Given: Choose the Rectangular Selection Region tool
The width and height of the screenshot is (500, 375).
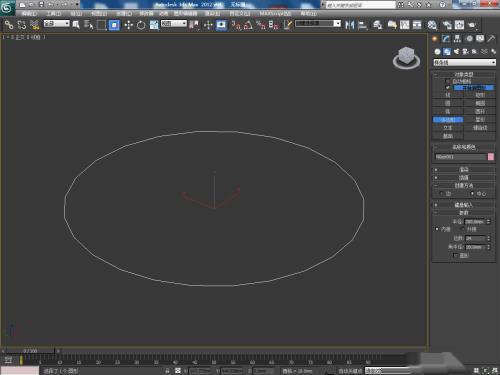Looking at the screenshot, I should (101, 25).
